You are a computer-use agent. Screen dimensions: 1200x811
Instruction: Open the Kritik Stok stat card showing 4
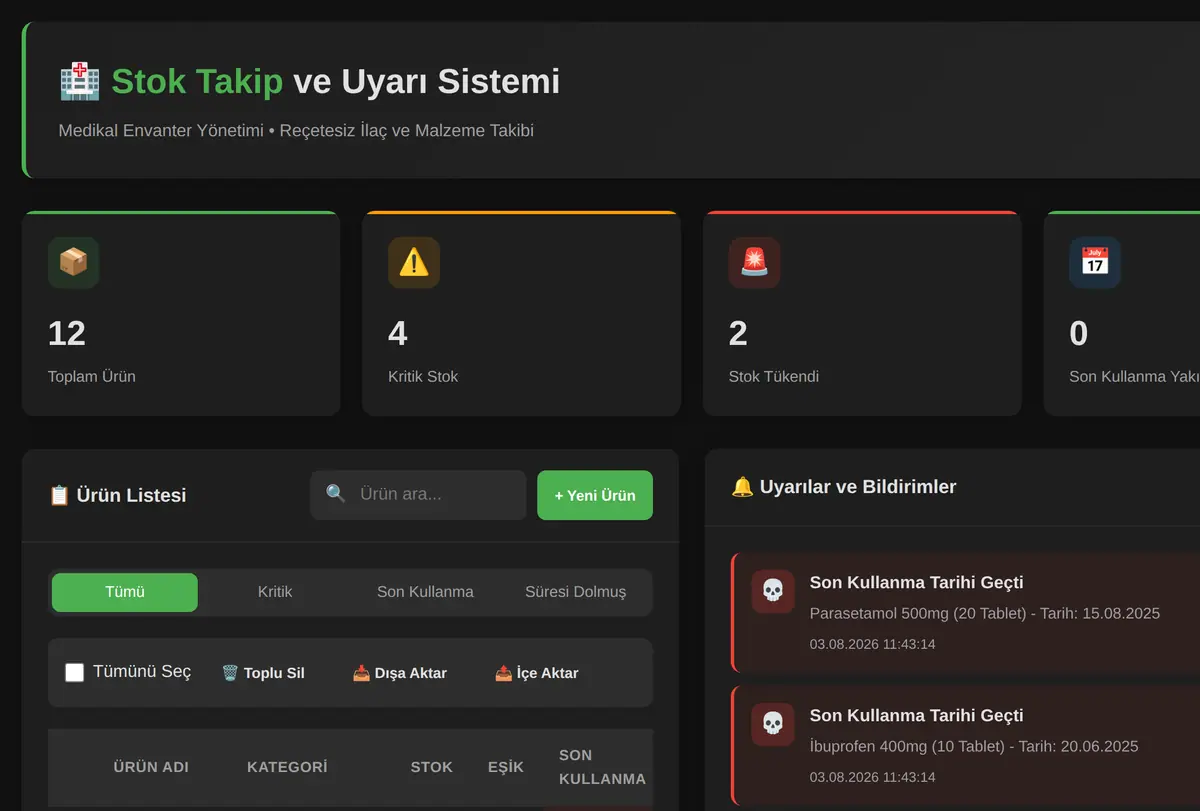pos(521,313)
